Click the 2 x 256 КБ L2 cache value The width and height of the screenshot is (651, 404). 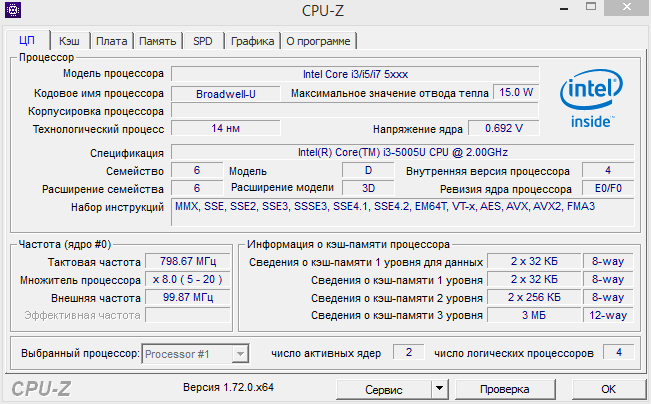(534, 297)
